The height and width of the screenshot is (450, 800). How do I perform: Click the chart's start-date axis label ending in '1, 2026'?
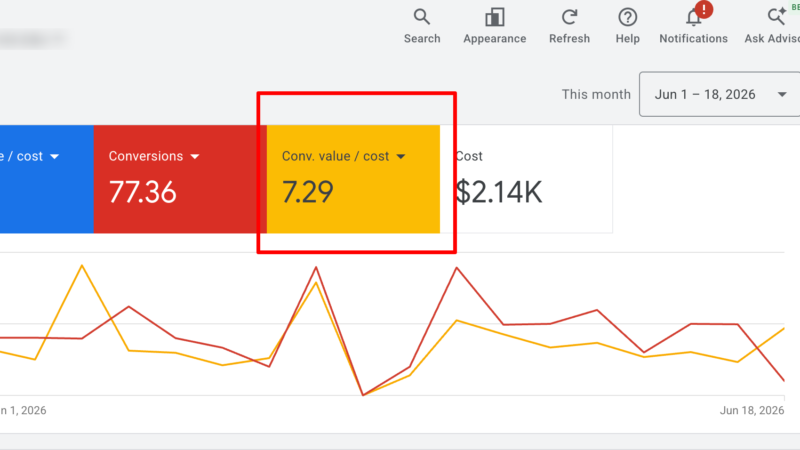pyautogui.click(x=23, y=410)
